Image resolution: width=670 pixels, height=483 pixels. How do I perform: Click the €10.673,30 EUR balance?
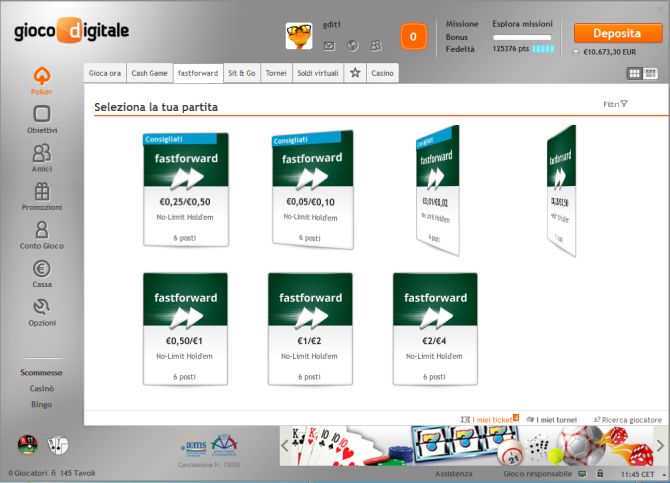coord(610,52)
